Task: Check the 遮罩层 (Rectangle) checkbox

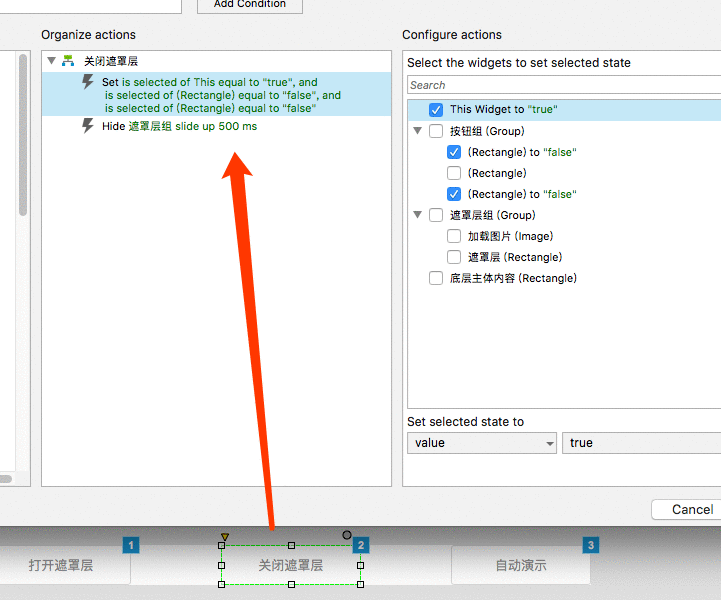Action: click(454, 257)
